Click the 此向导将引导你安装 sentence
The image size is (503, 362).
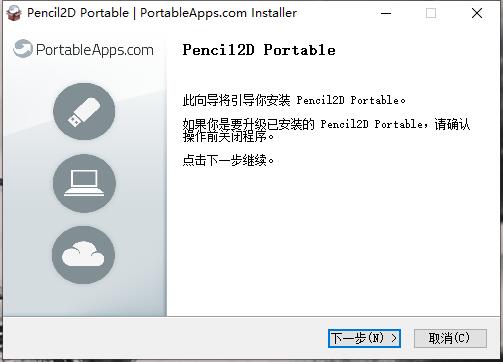click(294, 100)
